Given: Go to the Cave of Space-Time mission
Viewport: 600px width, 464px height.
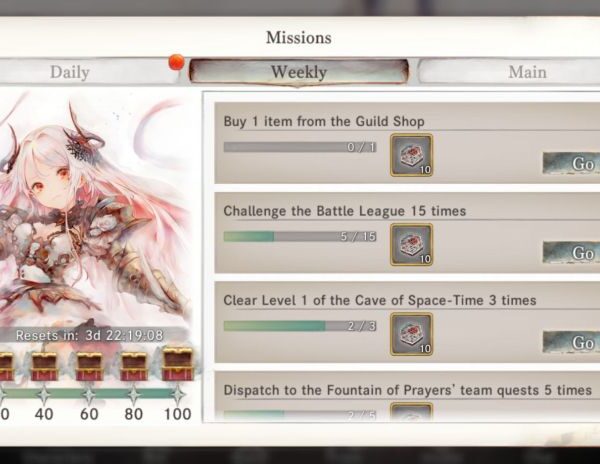Looking at the screenshot, I should tap(571, 342).
